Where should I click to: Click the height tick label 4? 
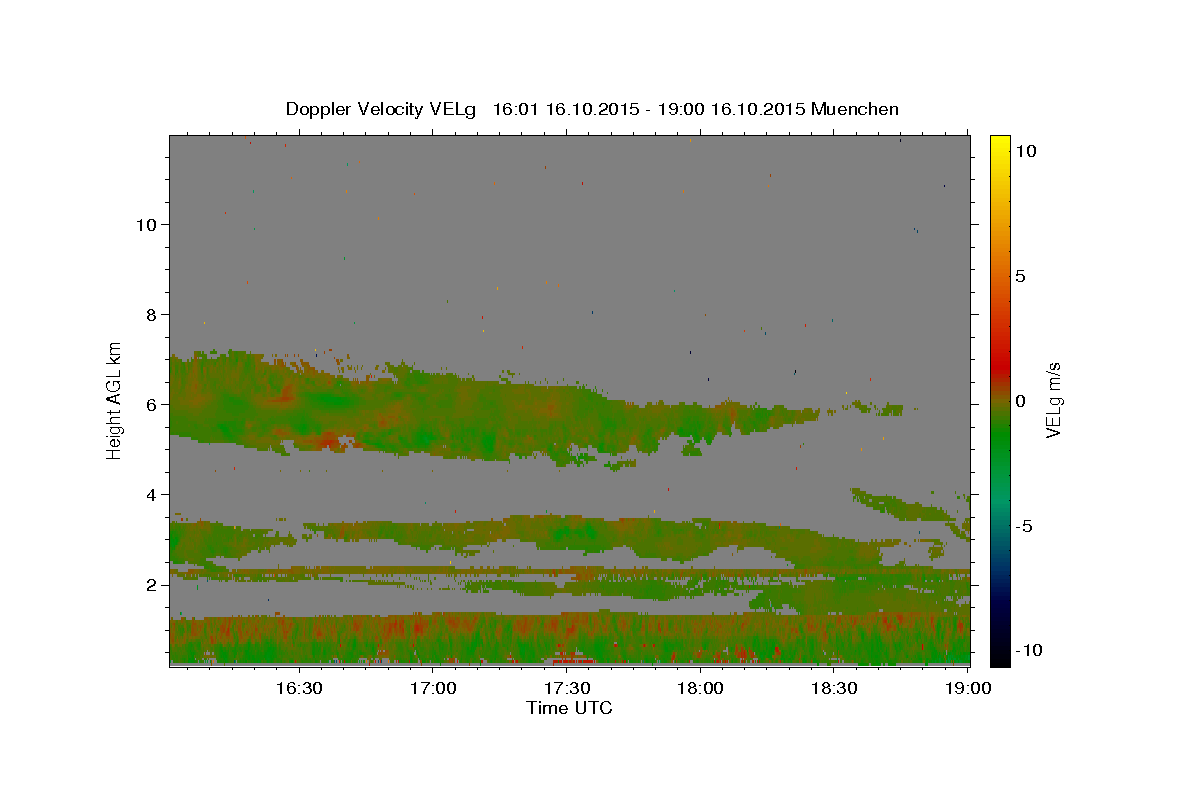click(151, 494)
